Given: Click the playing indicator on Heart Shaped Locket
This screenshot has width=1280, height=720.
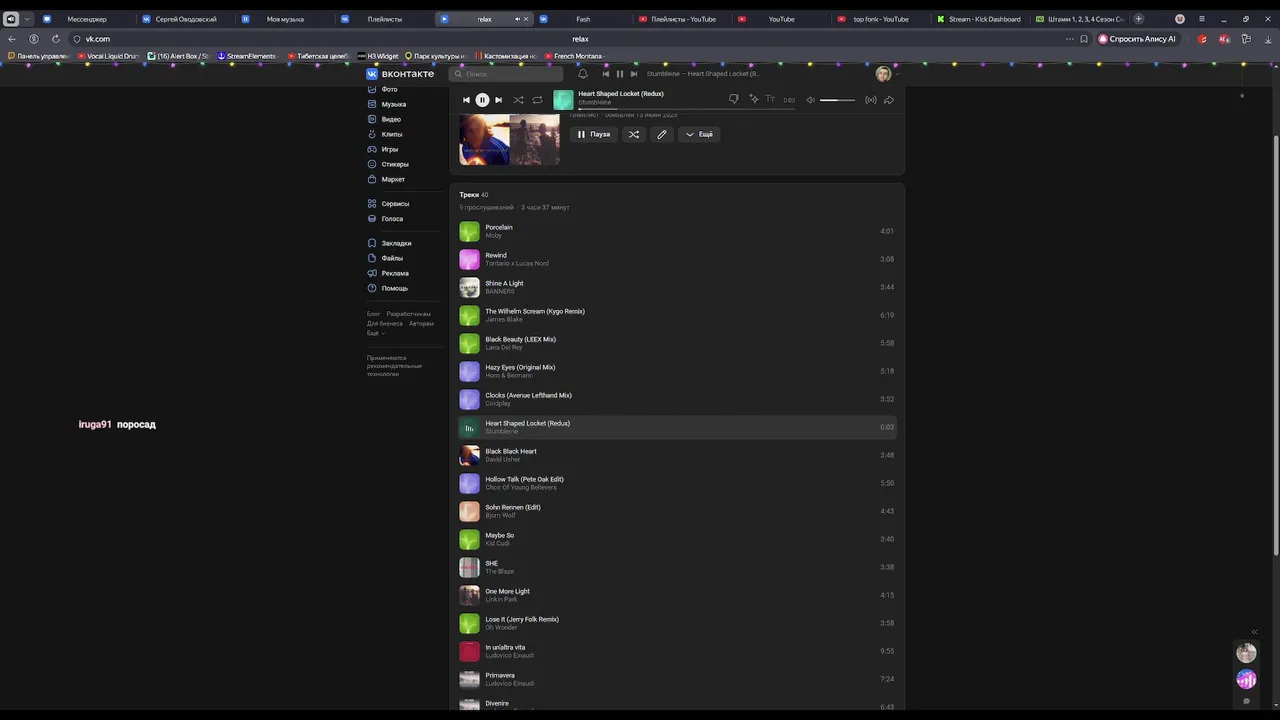Looking at the screenshot, I should pyautogui.click(x=469, y=427).
